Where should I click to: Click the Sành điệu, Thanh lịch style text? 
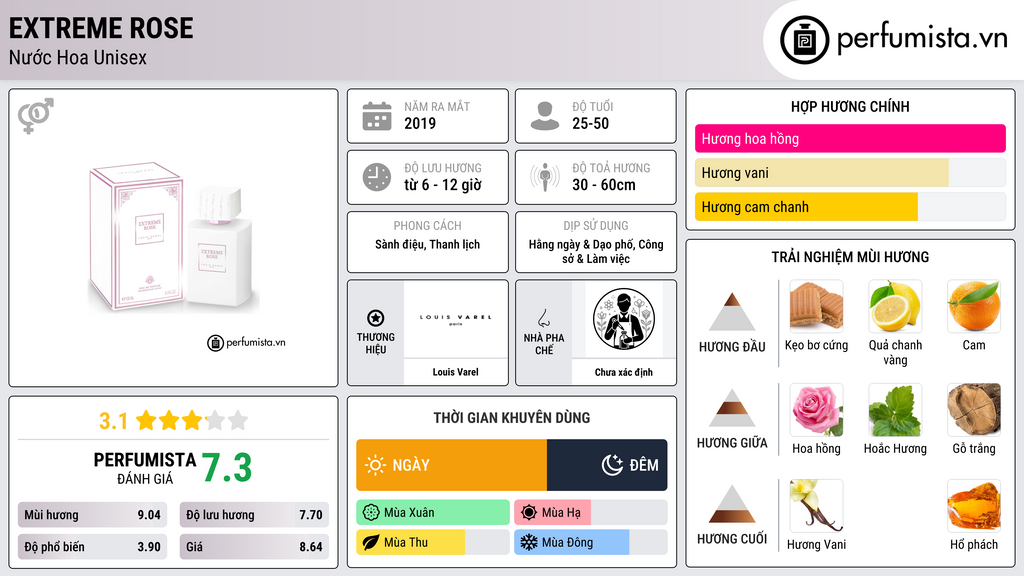point(427,244)
